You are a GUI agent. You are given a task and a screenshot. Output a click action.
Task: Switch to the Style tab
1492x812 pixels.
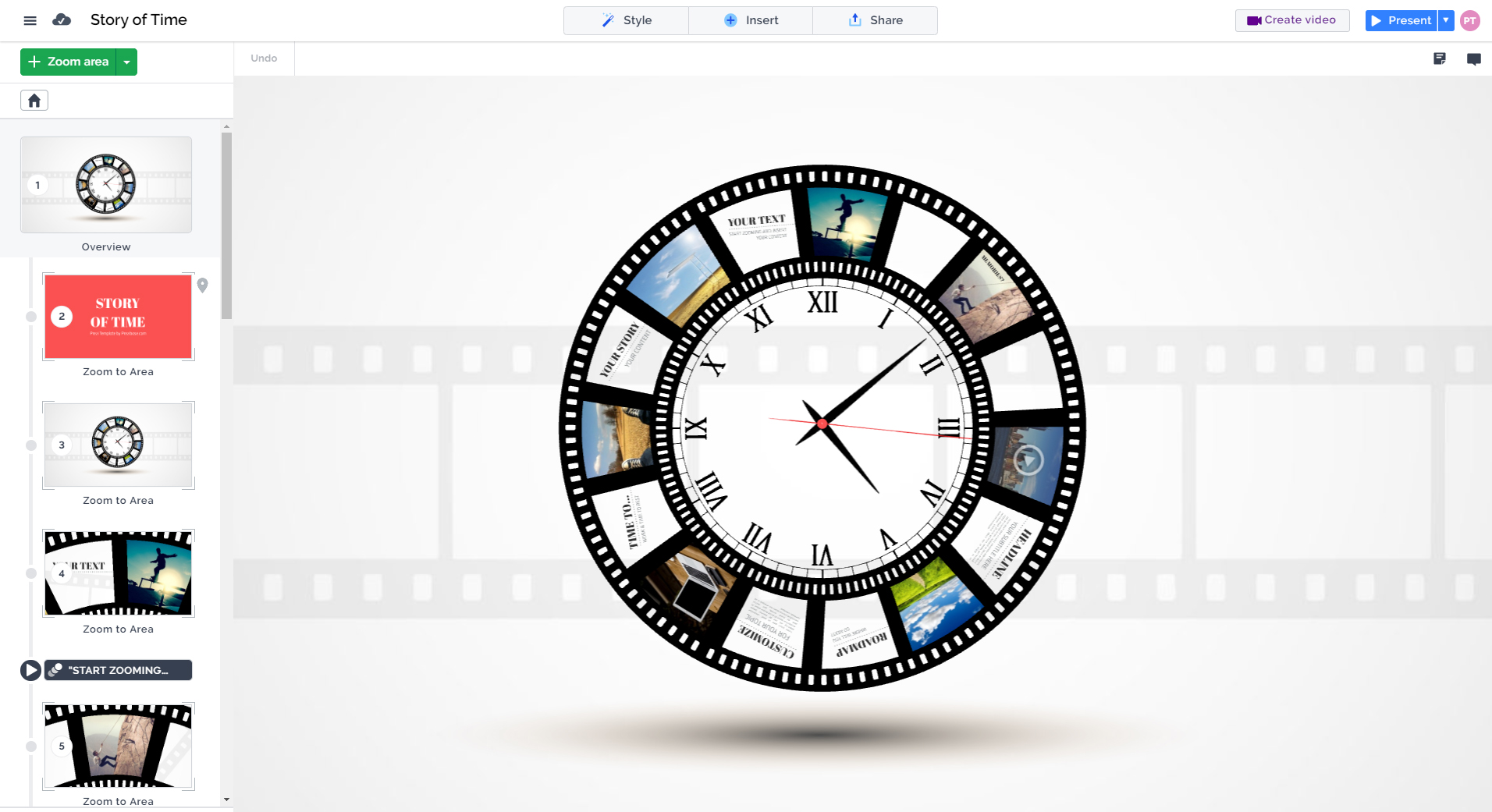(625, 20)
